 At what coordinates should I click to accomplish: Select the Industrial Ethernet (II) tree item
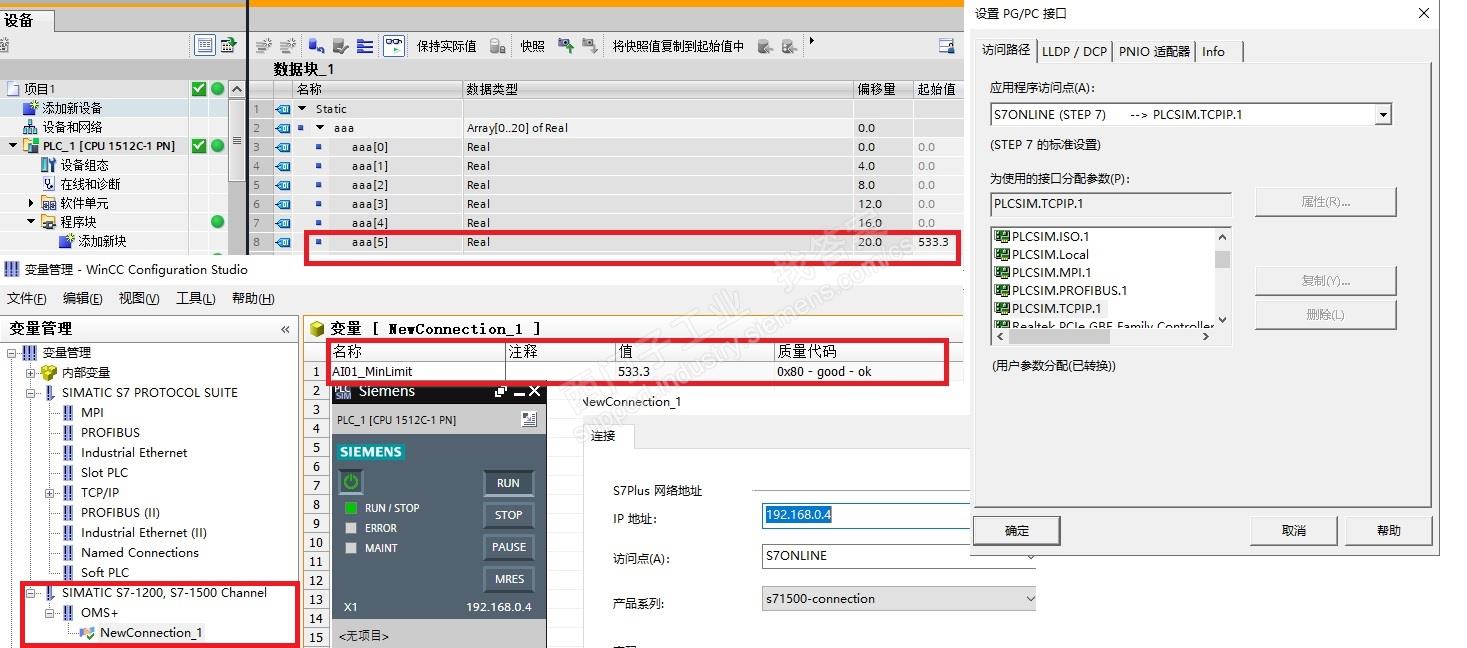coord(144,533)
